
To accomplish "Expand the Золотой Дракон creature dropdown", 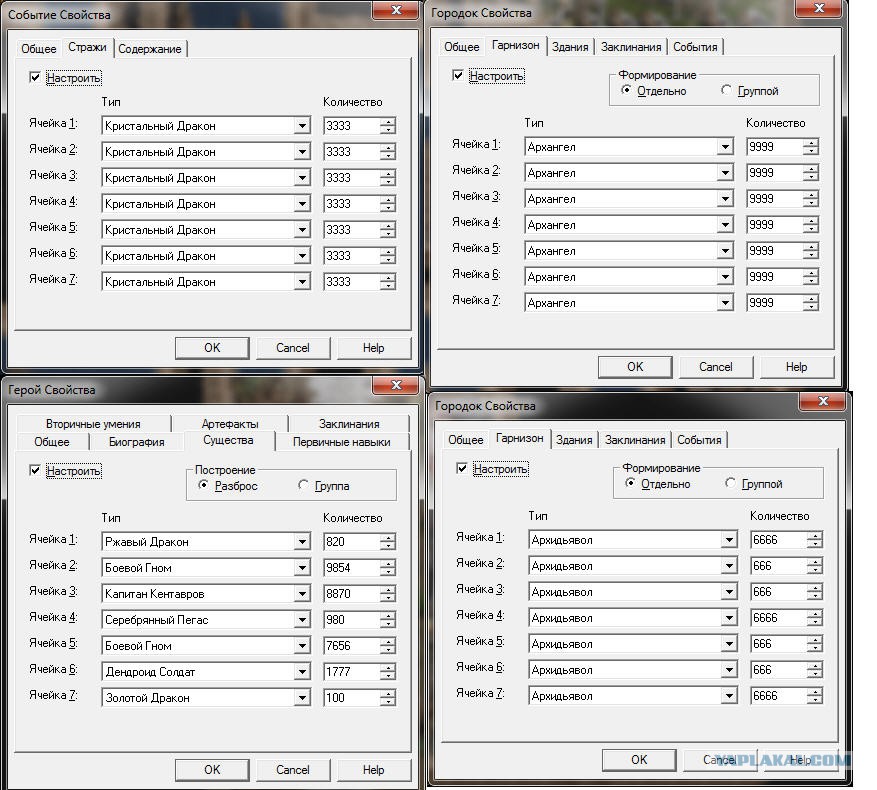I will pos(302,698).
